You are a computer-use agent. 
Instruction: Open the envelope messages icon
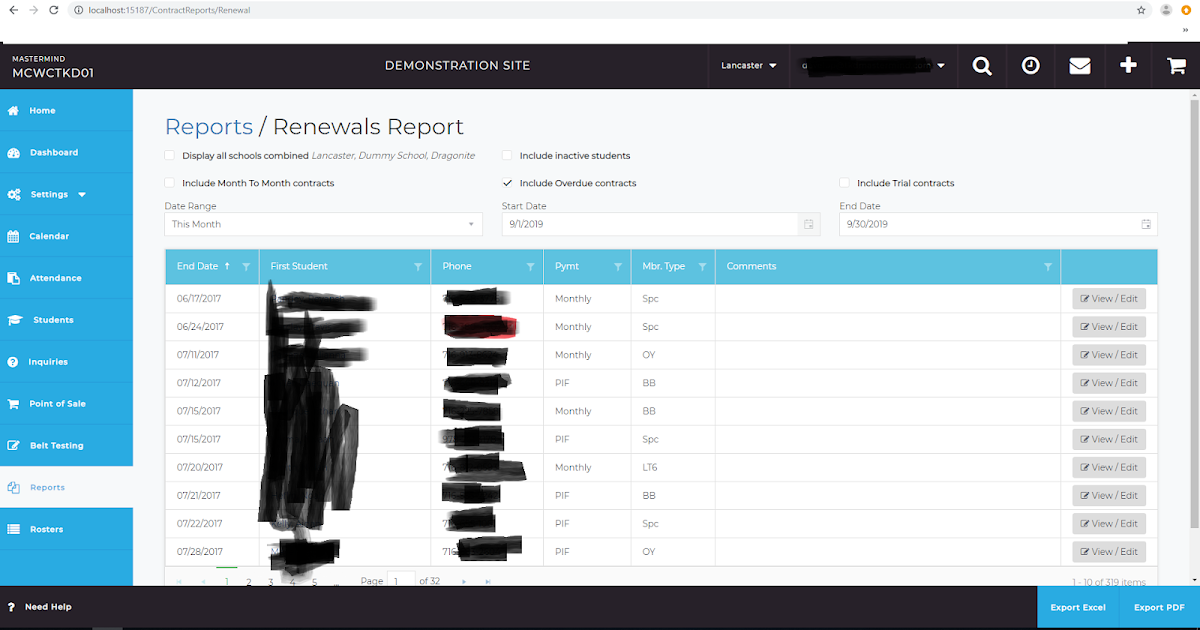pyautogui.click(x=1079, y=65)
